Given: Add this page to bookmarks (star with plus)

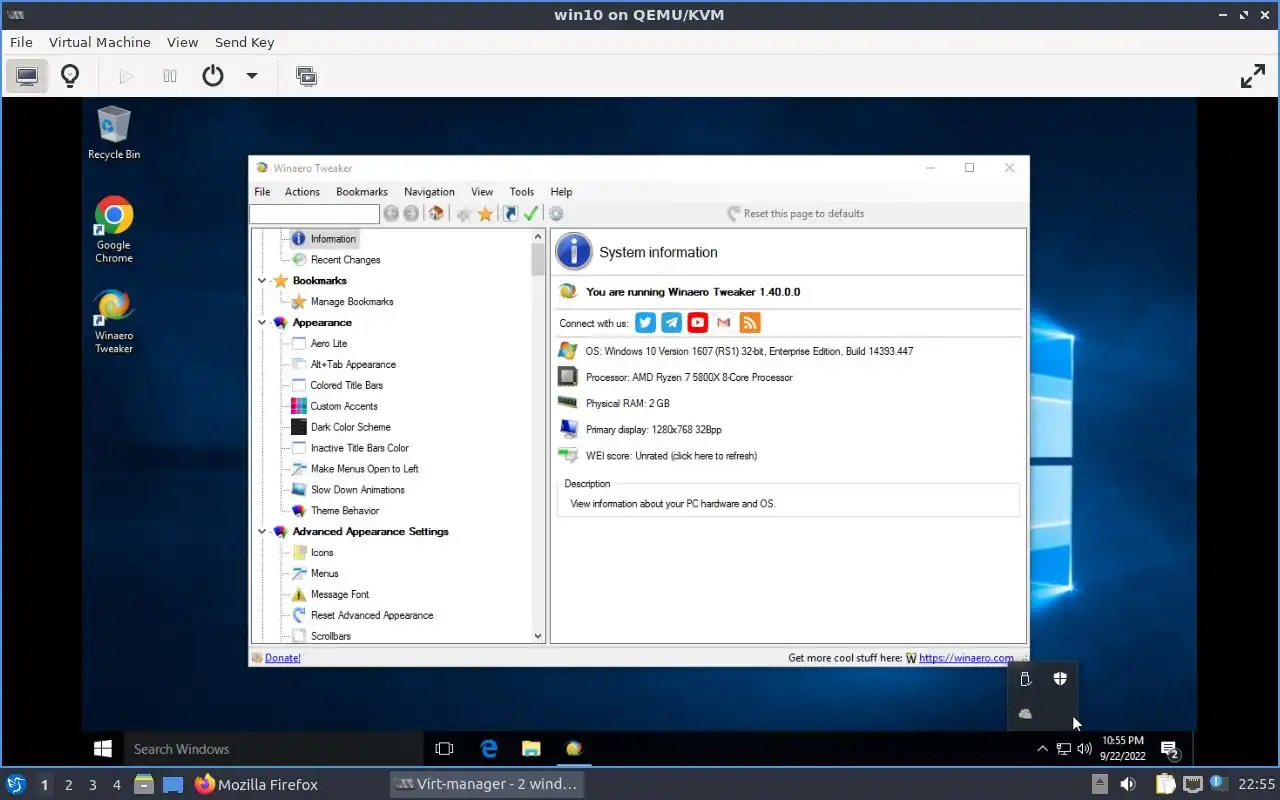Looking at the screenshot, I should (464, 214).
